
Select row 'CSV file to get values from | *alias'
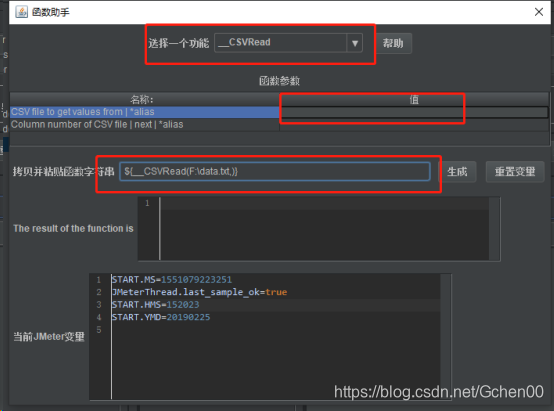pos(145,112)
